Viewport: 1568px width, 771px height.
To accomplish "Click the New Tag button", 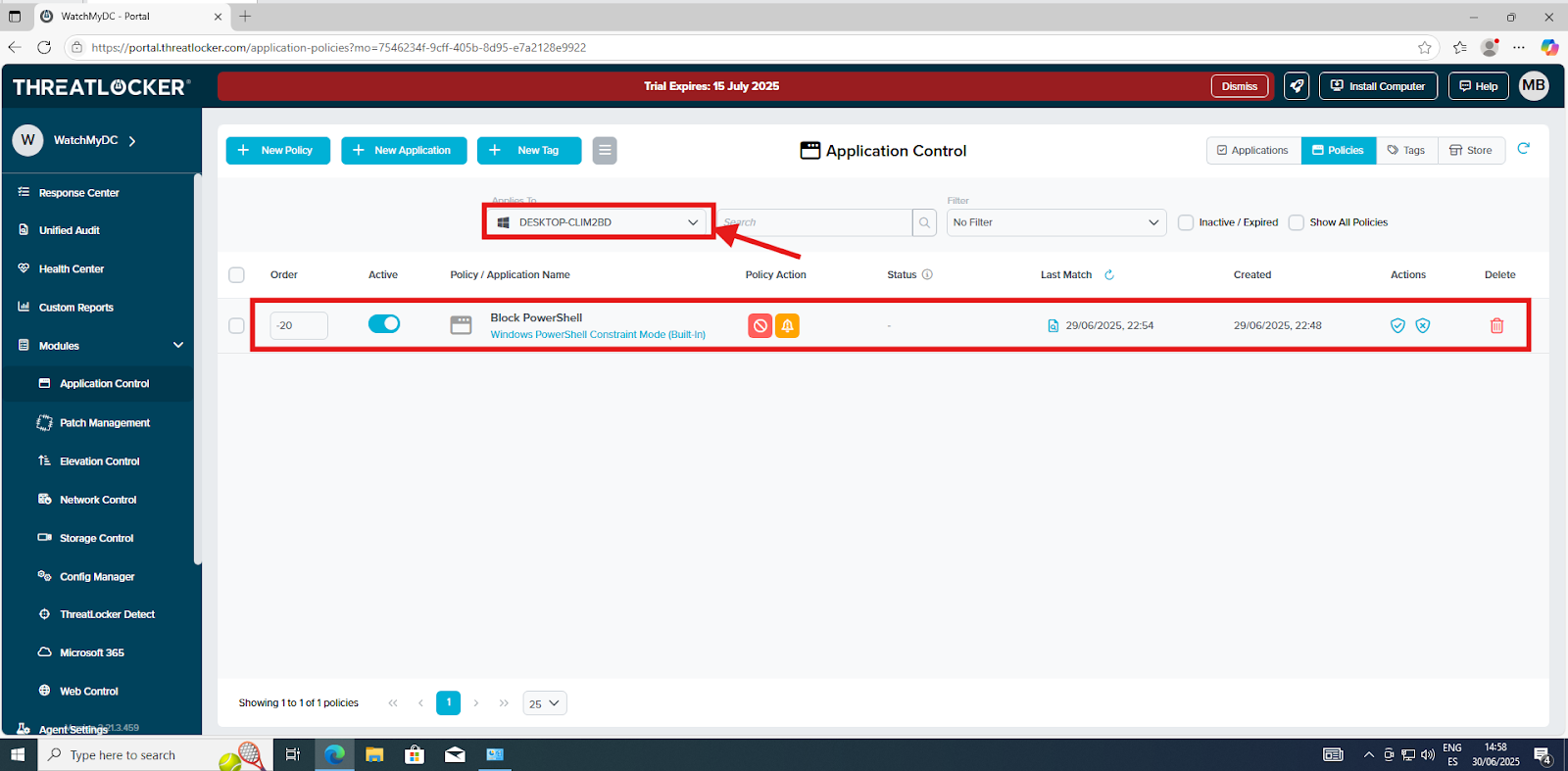I will [x=529, y=150].
